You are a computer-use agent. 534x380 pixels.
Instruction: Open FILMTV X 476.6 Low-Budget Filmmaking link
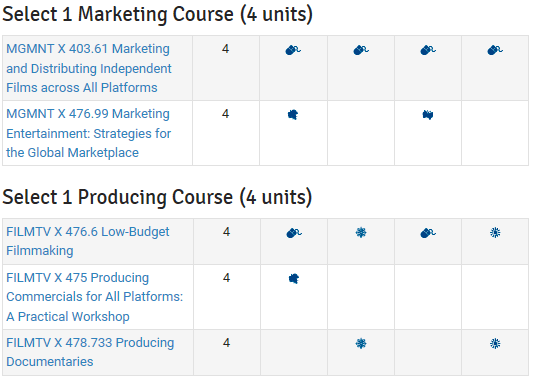pos(88,241)
